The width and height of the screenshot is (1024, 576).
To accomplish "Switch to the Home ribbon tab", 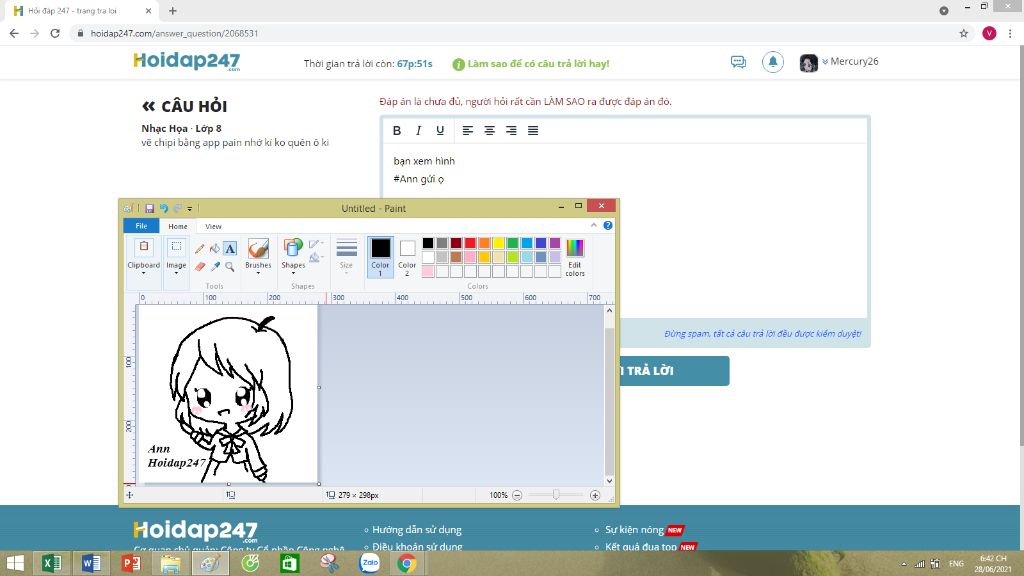I will (178, 226).
